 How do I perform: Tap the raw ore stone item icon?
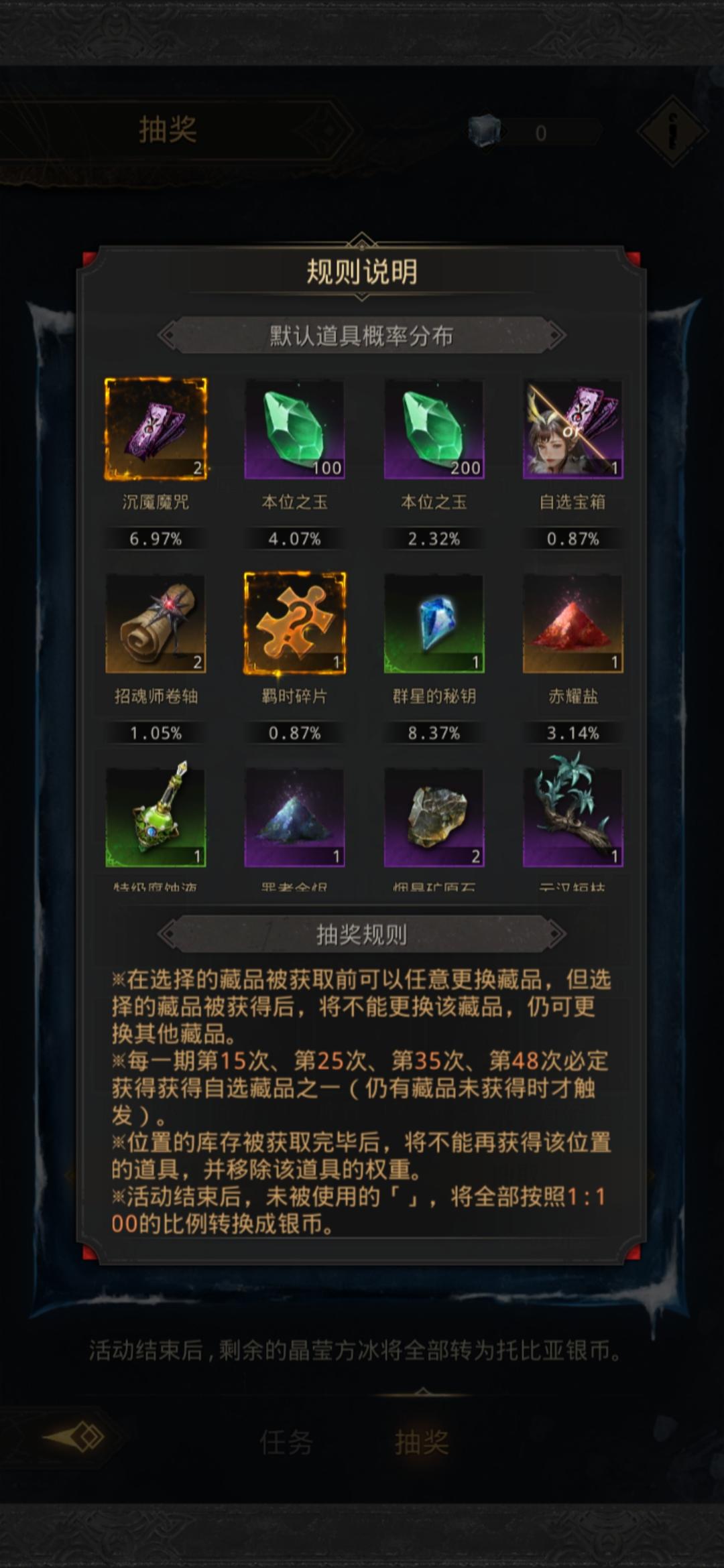[x=434, y=817]
